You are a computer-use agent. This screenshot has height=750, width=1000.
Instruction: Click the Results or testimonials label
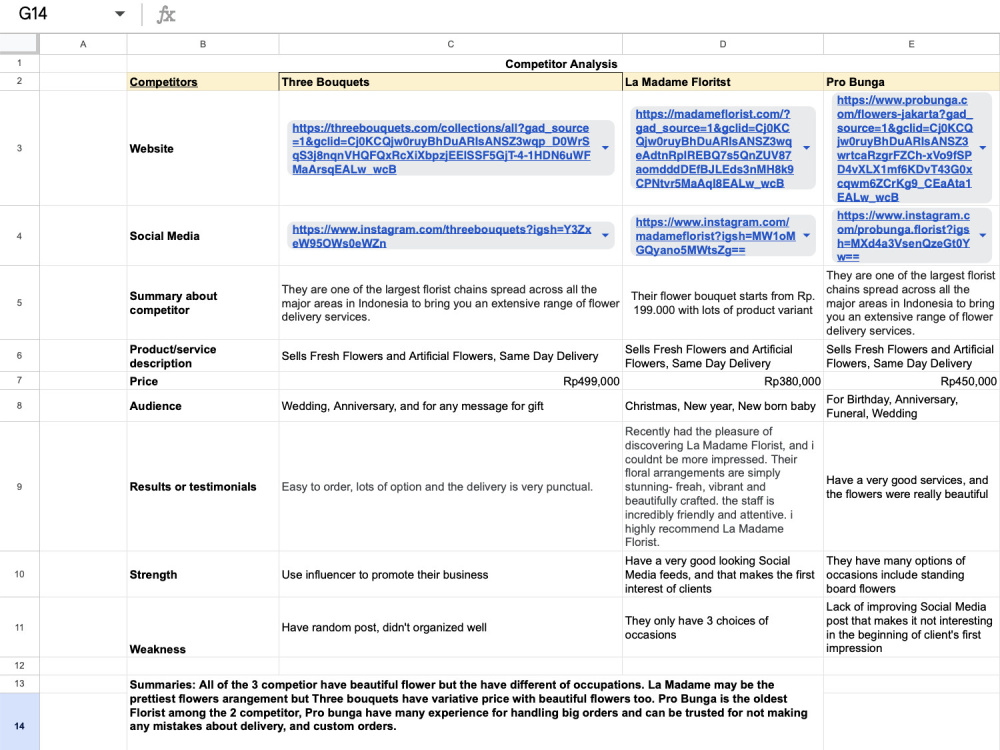click(193, 487)
